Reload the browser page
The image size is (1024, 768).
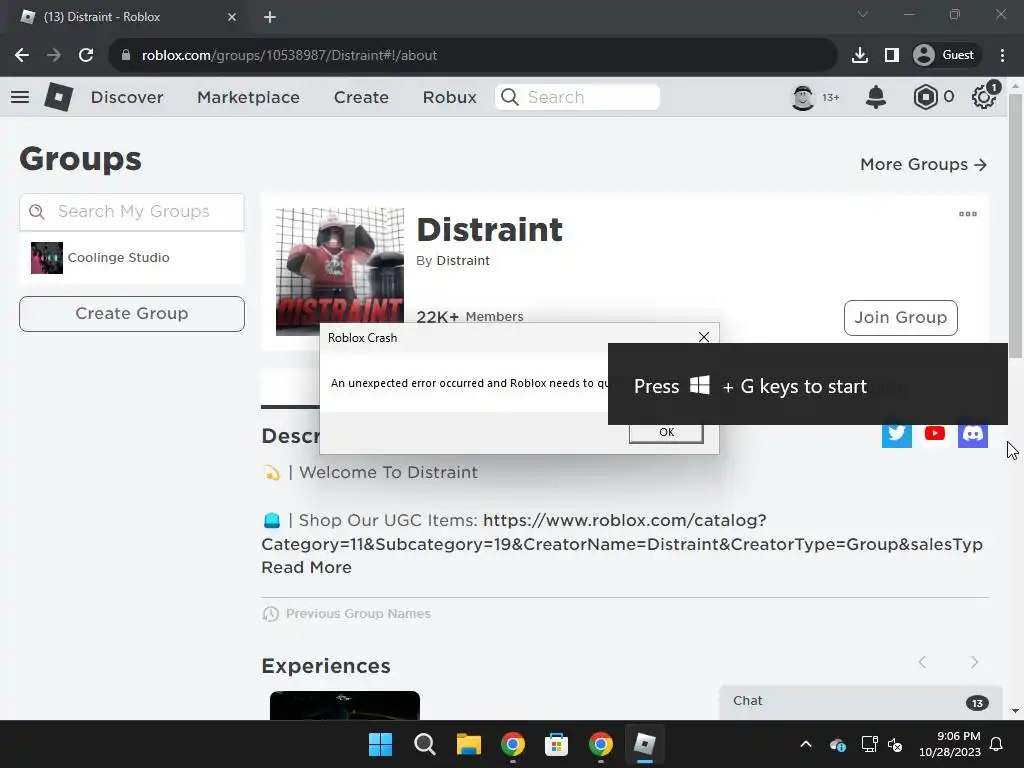pos(86,56)
